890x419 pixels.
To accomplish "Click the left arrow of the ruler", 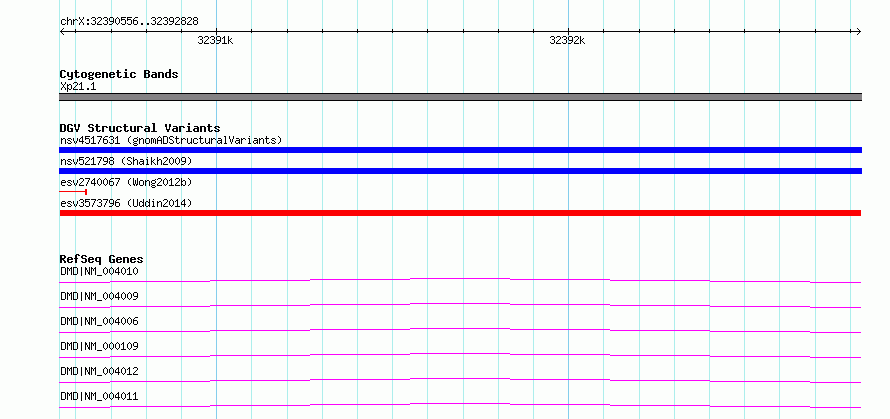I will point(62,32).
